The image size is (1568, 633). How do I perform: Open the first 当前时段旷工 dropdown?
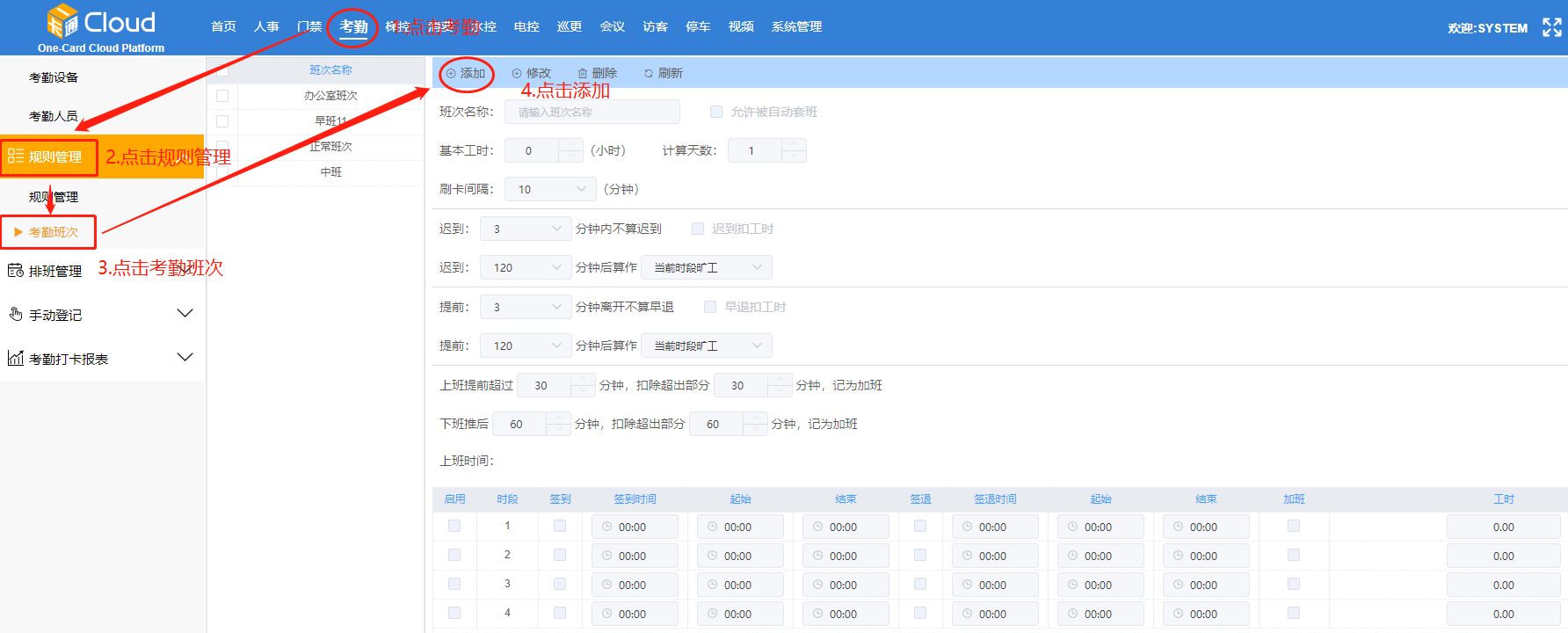(x=707, y=267)
